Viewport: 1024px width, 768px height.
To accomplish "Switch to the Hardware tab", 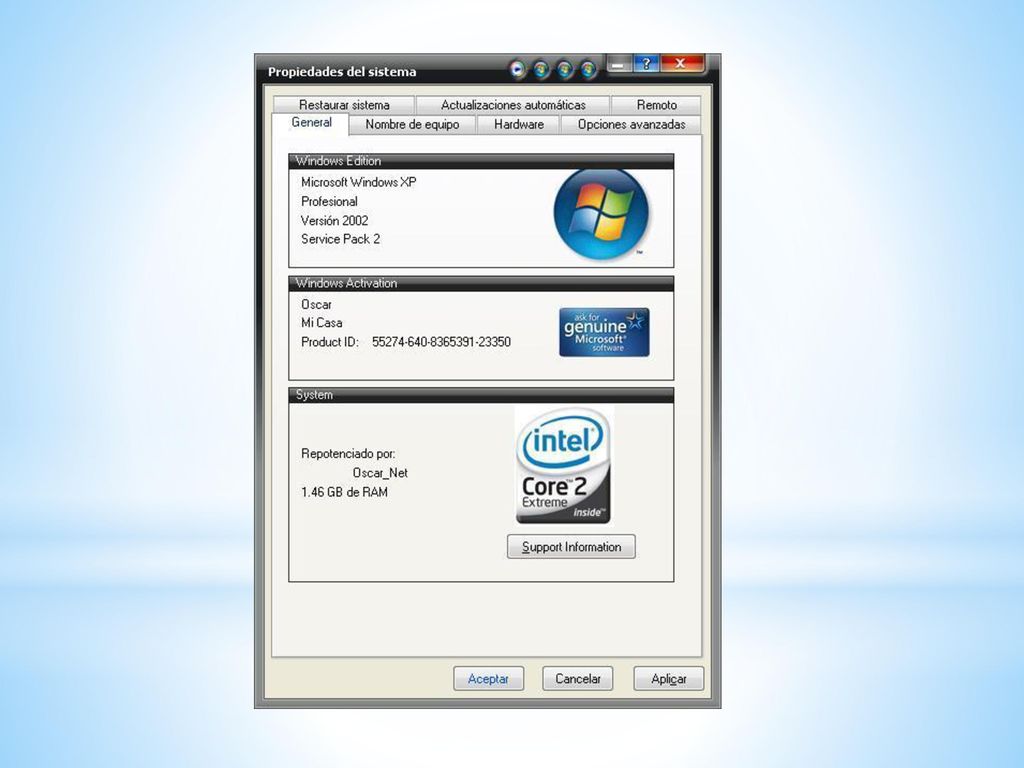I will (519, 124).
